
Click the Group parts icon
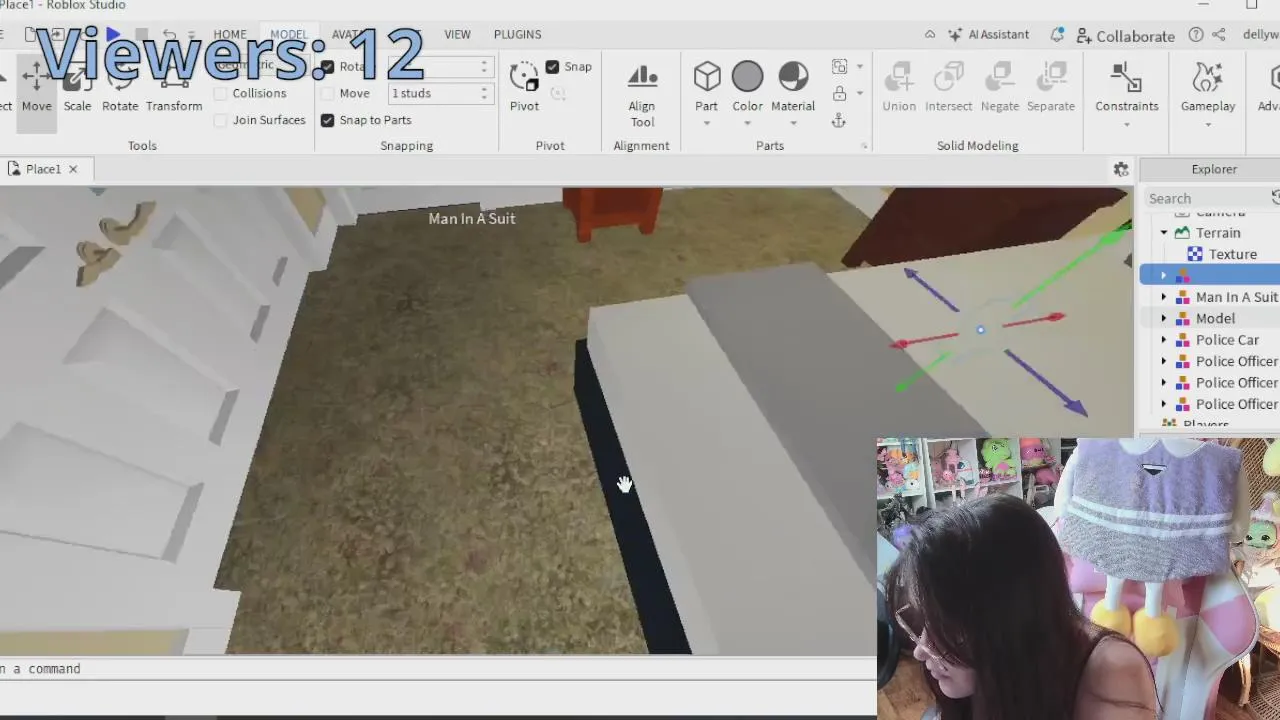point(839,67)
